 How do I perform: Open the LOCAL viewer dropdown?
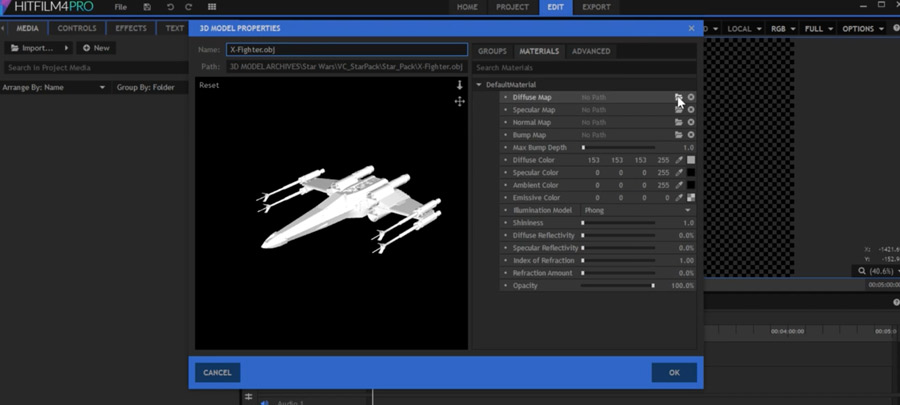pos(744,29)
